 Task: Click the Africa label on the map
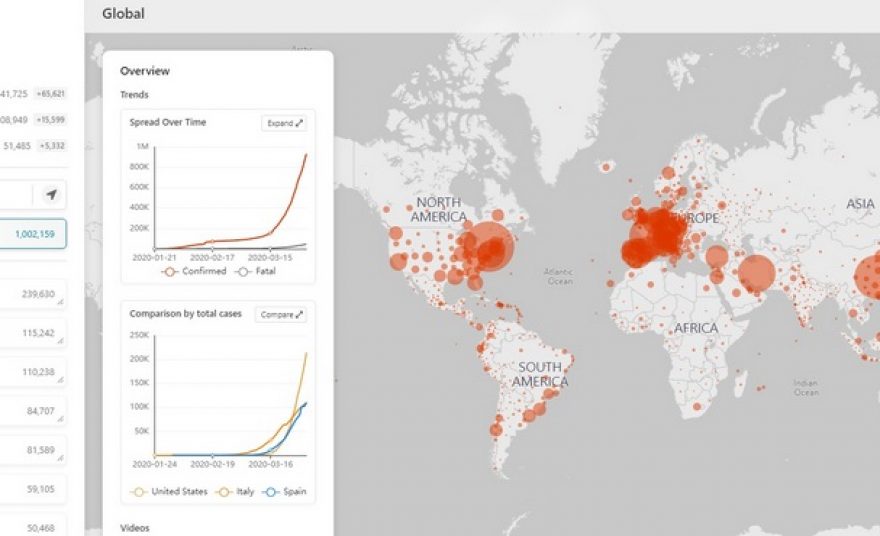point(696,328)
